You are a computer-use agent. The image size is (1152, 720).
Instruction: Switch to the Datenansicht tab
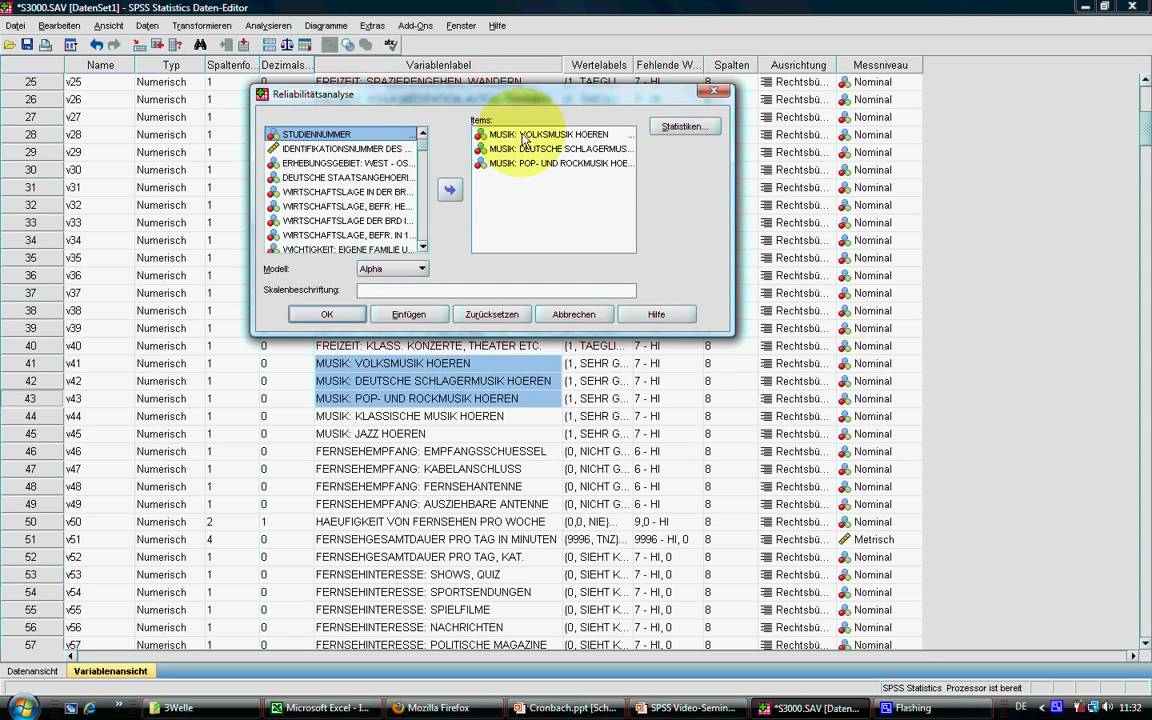32,671
